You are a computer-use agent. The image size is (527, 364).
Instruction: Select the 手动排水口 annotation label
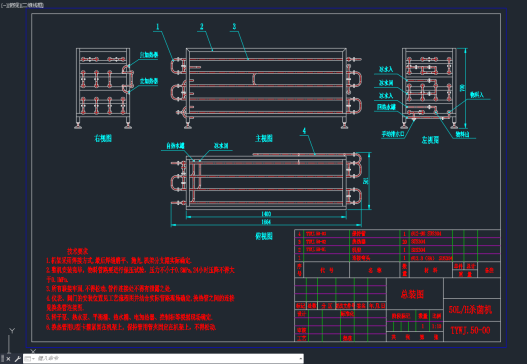pos(393,134)
